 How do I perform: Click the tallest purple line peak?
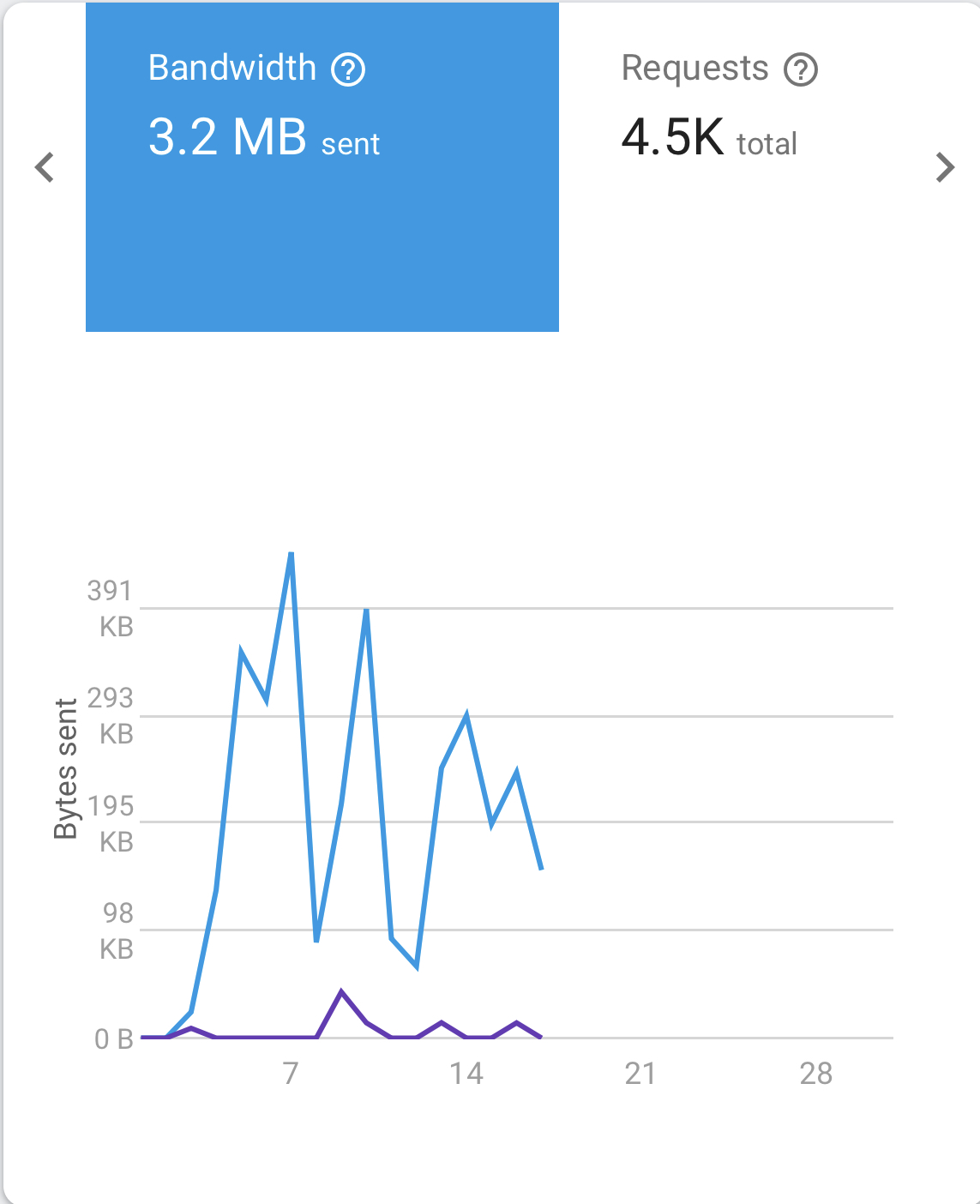point(341,992)
